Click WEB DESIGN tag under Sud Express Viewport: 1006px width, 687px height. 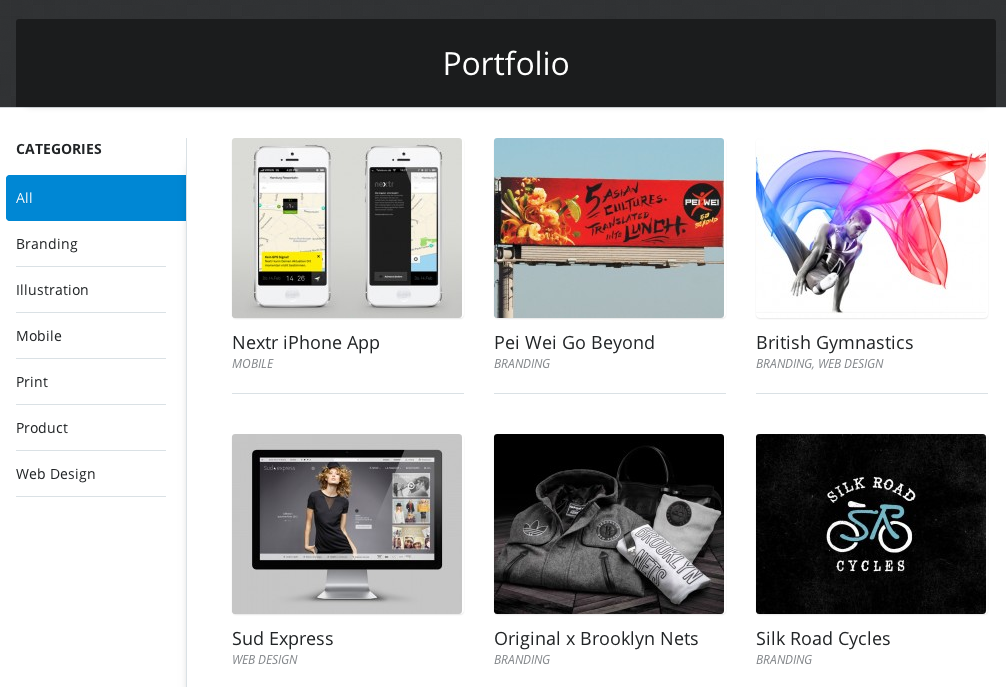pyautogui.click(x=265, y=659)
